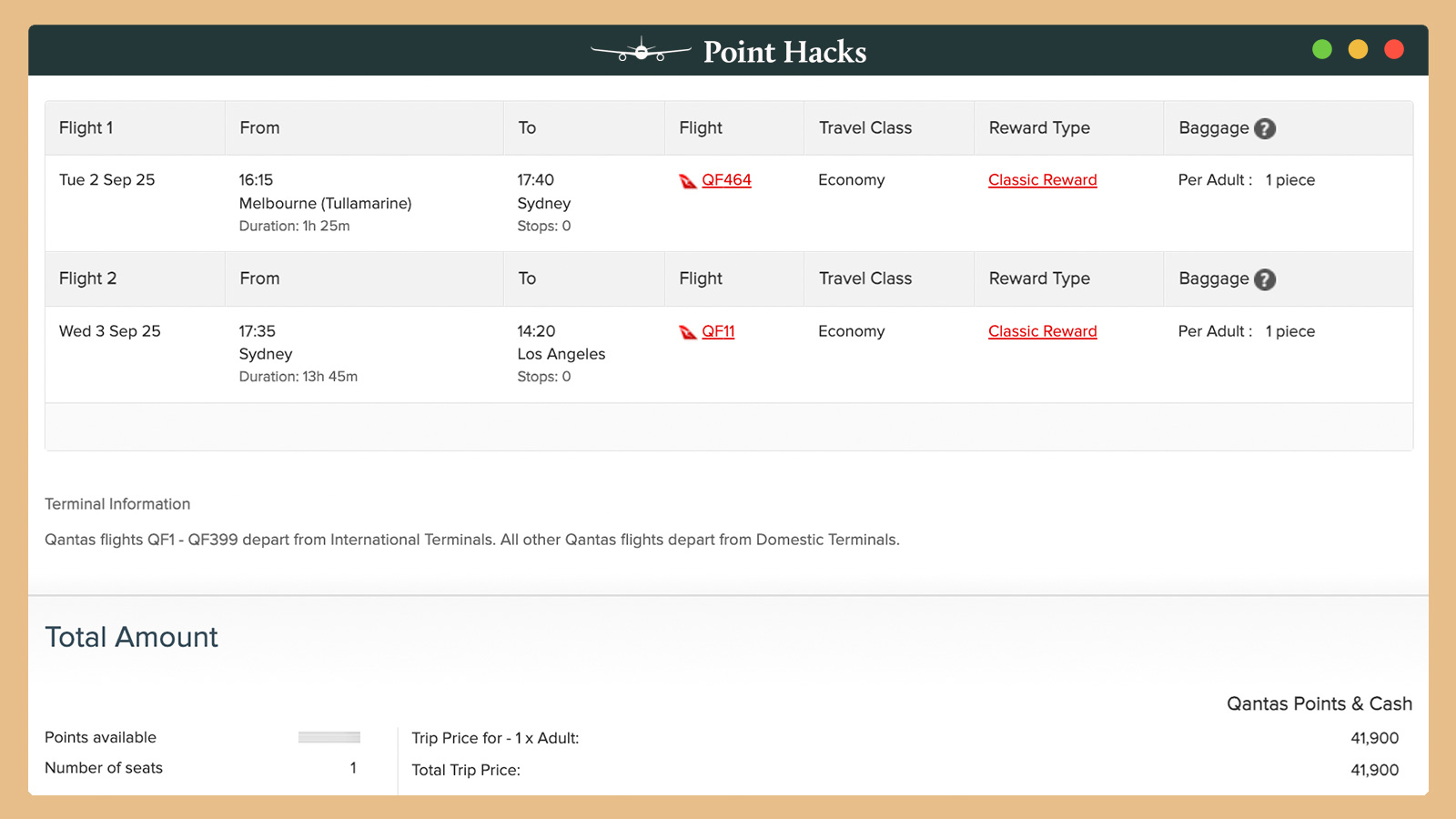1456x819 pixels.
Task: Click the Qantas kangaroo icon next to QF11
Action: (x=688, y=332)
